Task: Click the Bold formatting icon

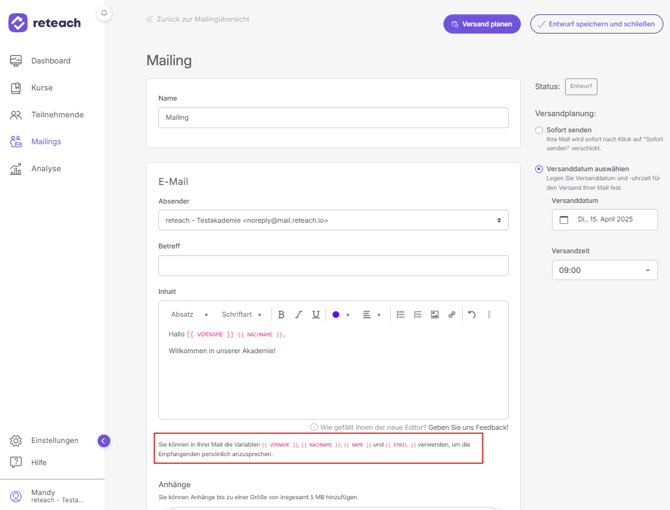Action: click(x=281, y=315)
